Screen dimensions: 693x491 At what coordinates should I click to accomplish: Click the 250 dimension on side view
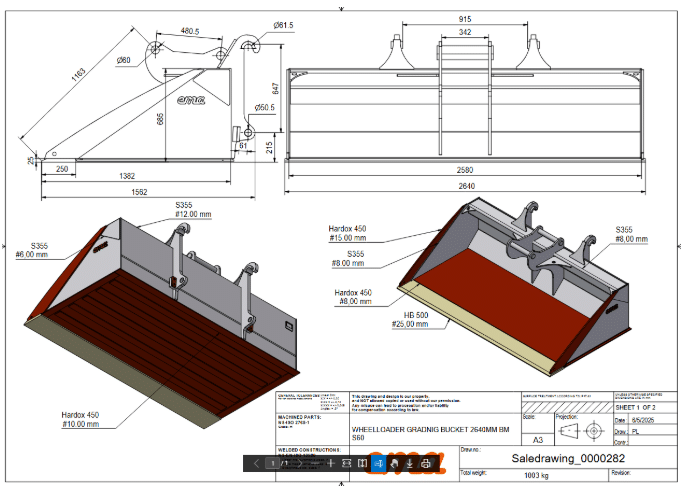[x=62, y=169]
